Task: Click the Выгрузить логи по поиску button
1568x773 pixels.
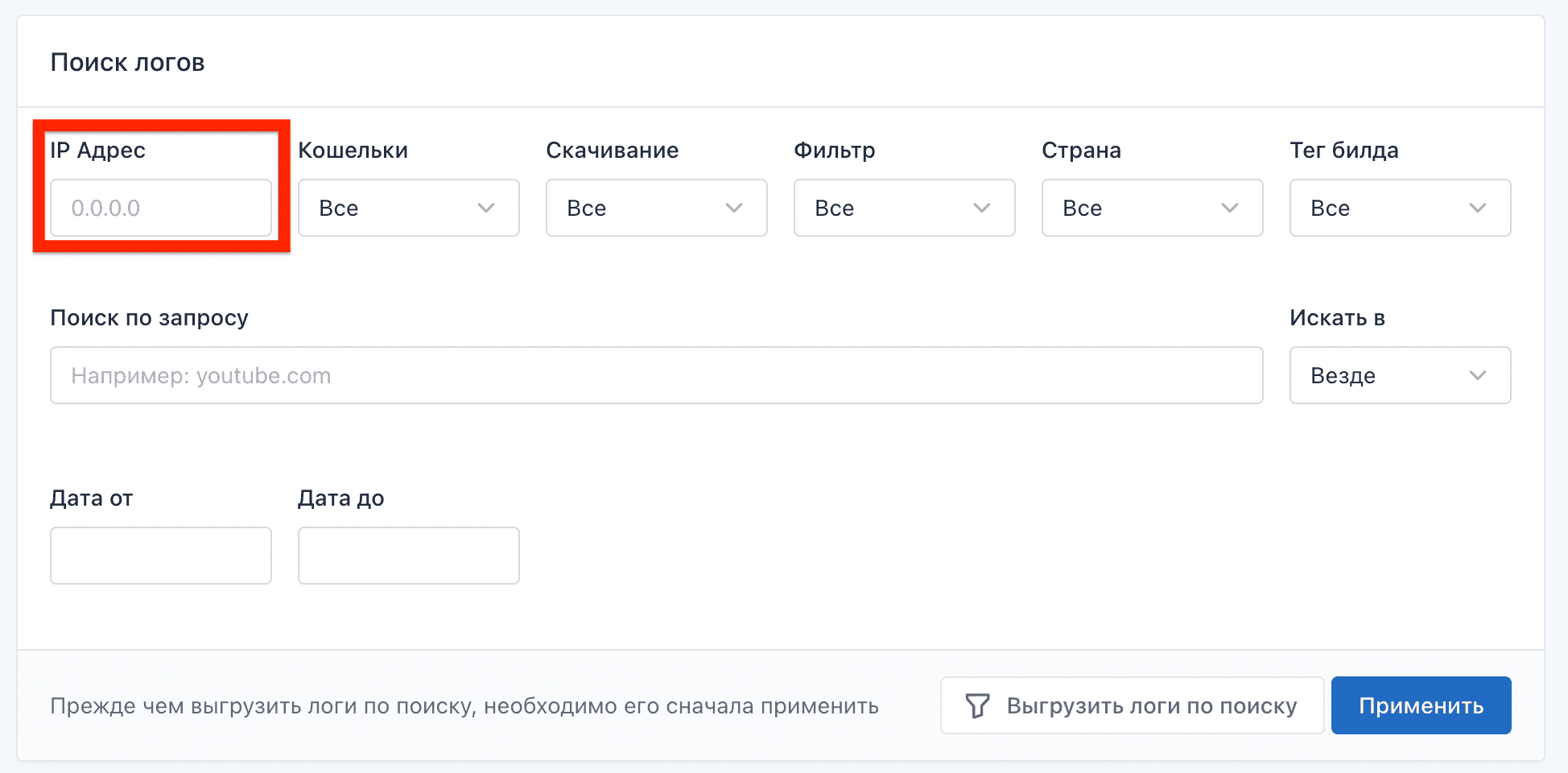Action: point(1132,705)
